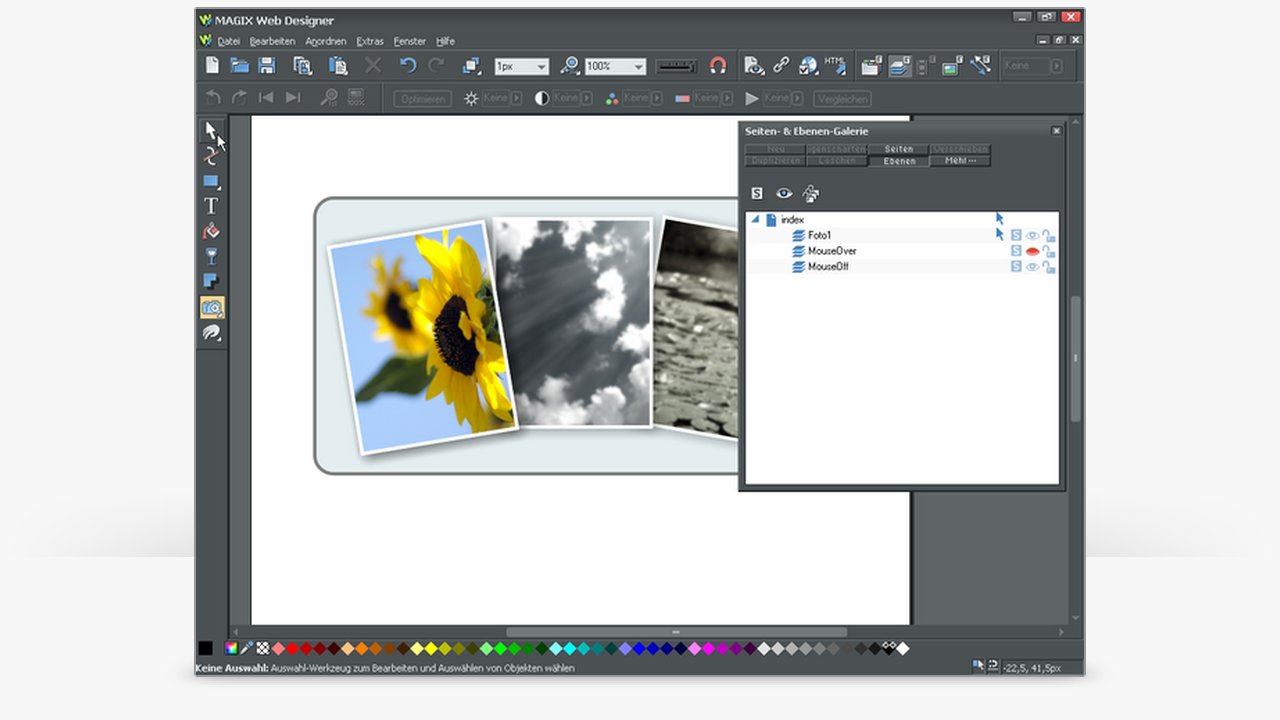Click the Paste clipboard icon

(x=338, y=66)
